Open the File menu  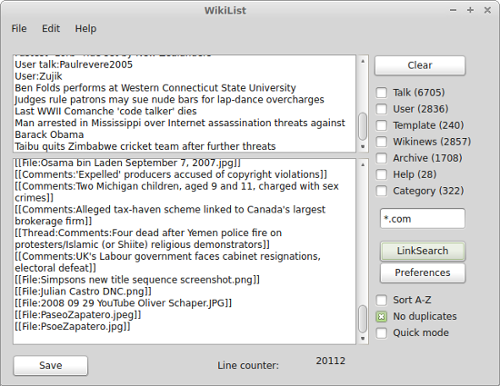pos(19,29)
